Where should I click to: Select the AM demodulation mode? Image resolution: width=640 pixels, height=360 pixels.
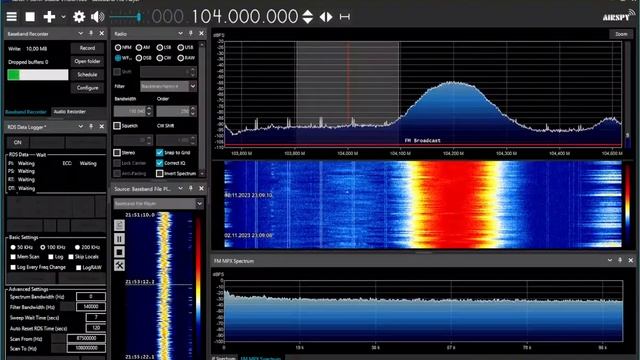click(143, 47)
